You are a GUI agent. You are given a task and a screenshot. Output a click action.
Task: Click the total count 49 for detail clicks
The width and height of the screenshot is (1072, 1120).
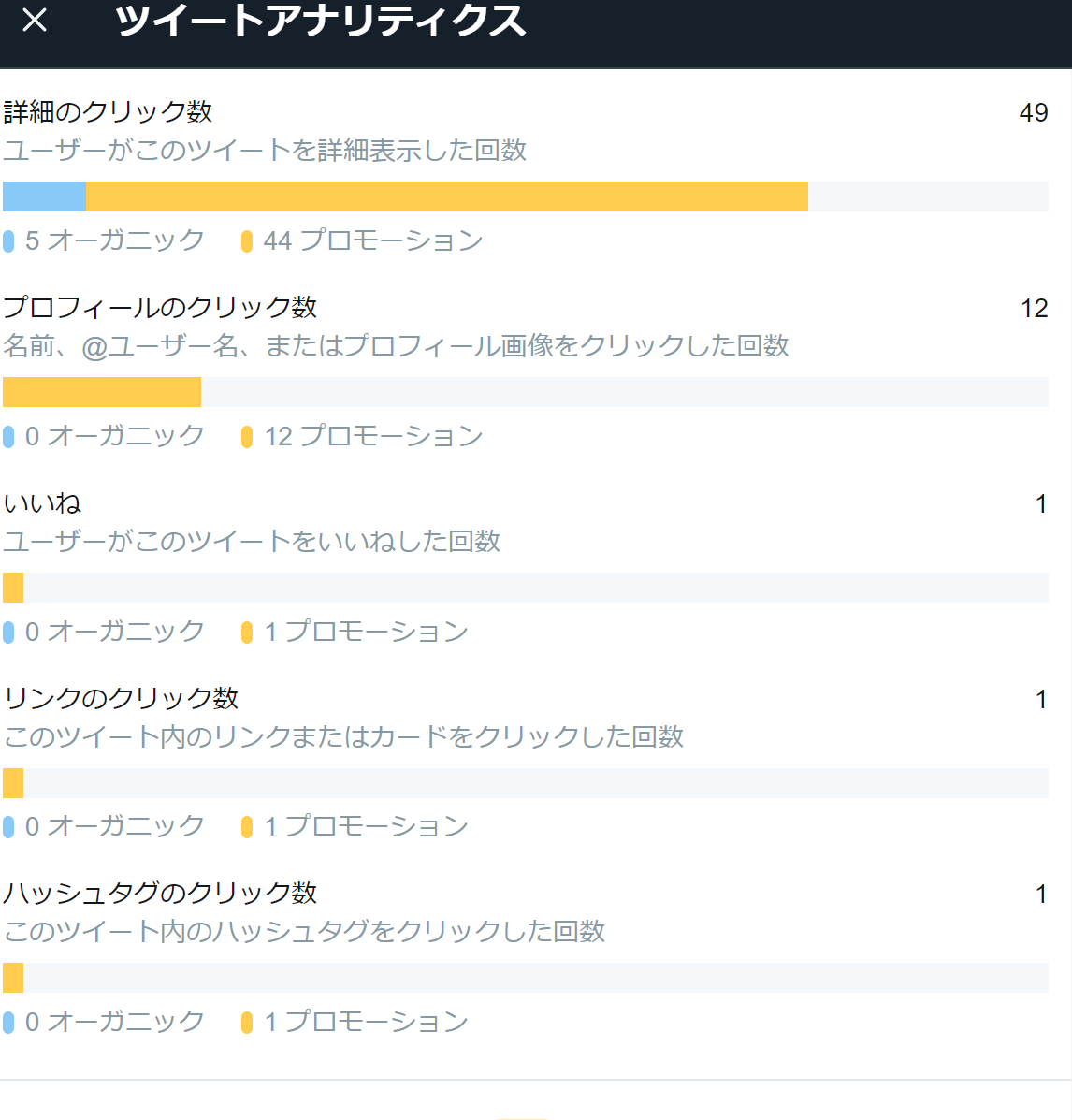1034,113
